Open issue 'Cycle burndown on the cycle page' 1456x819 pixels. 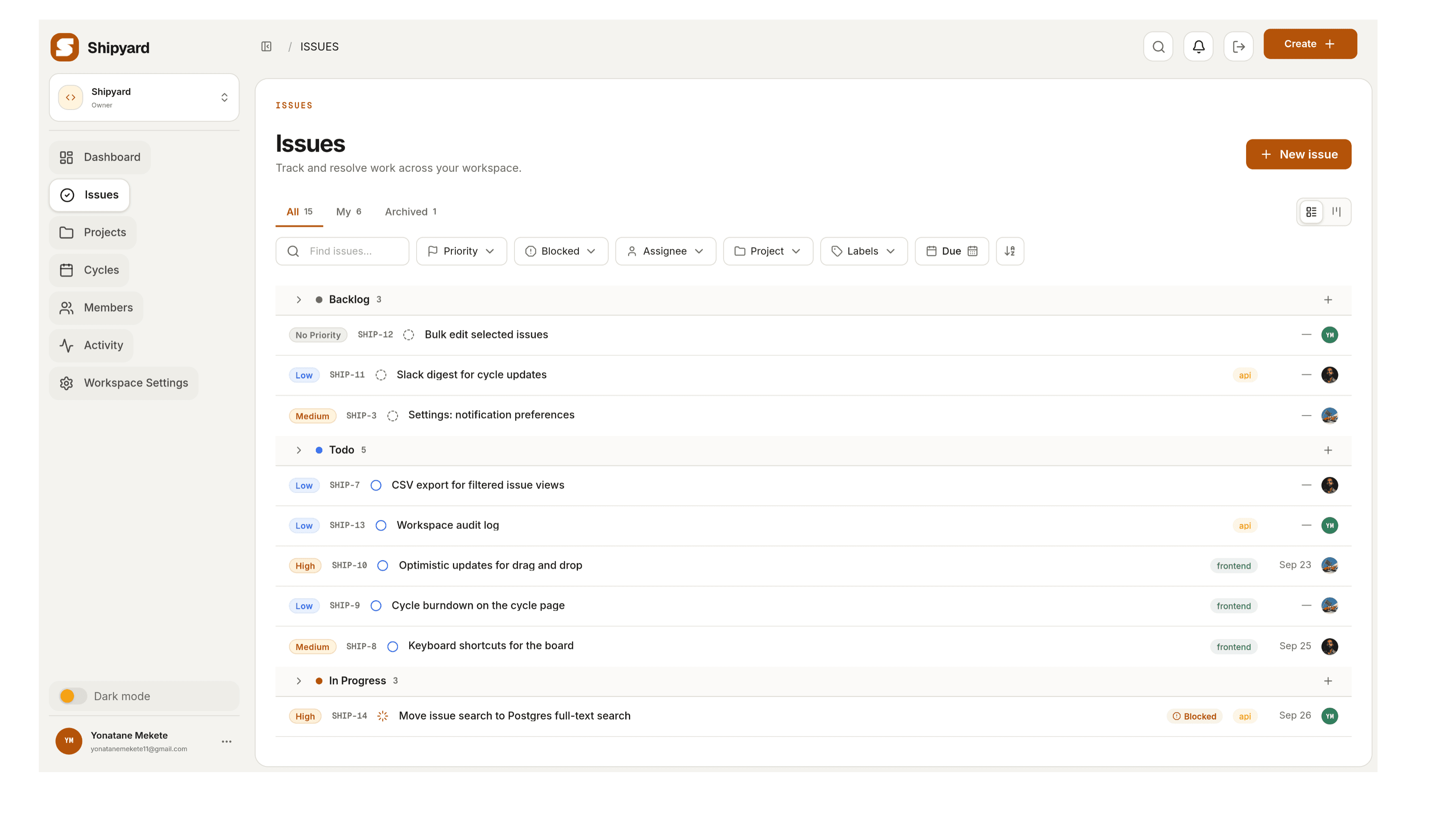tap(478, 605)
